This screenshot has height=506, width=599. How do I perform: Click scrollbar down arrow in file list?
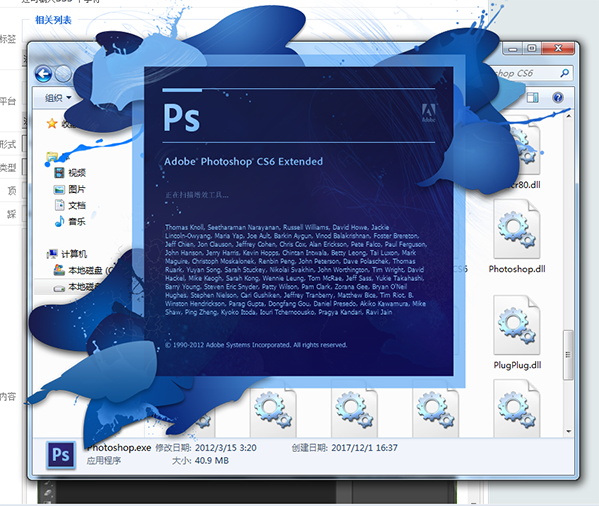point(568,431)
